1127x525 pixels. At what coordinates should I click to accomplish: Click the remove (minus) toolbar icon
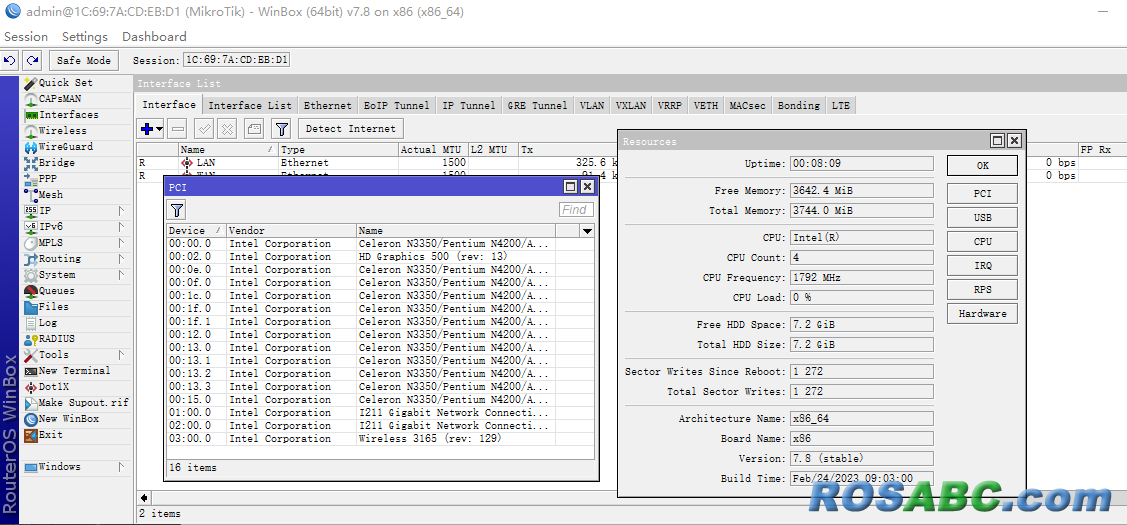point(179,129)
